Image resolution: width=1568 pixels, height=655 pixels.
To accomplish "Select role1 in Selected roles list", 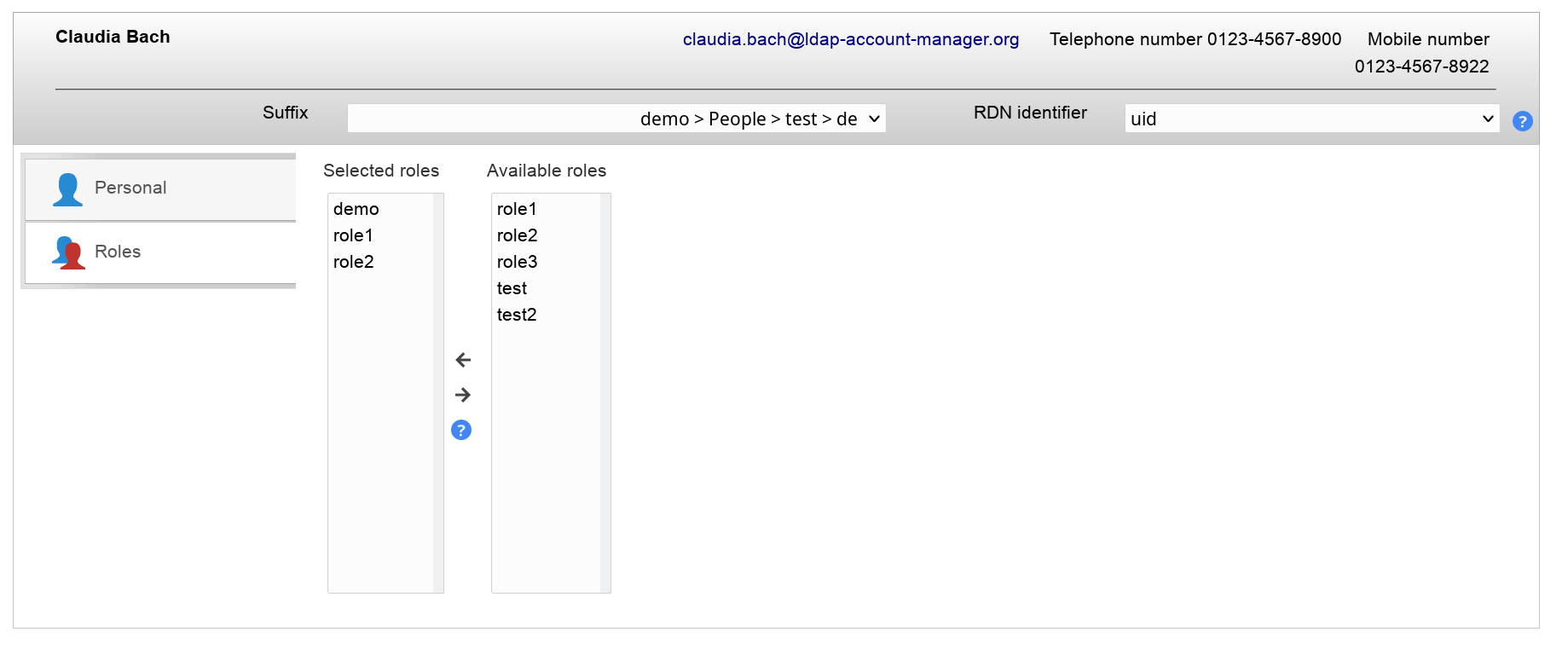I will point(353,235).
